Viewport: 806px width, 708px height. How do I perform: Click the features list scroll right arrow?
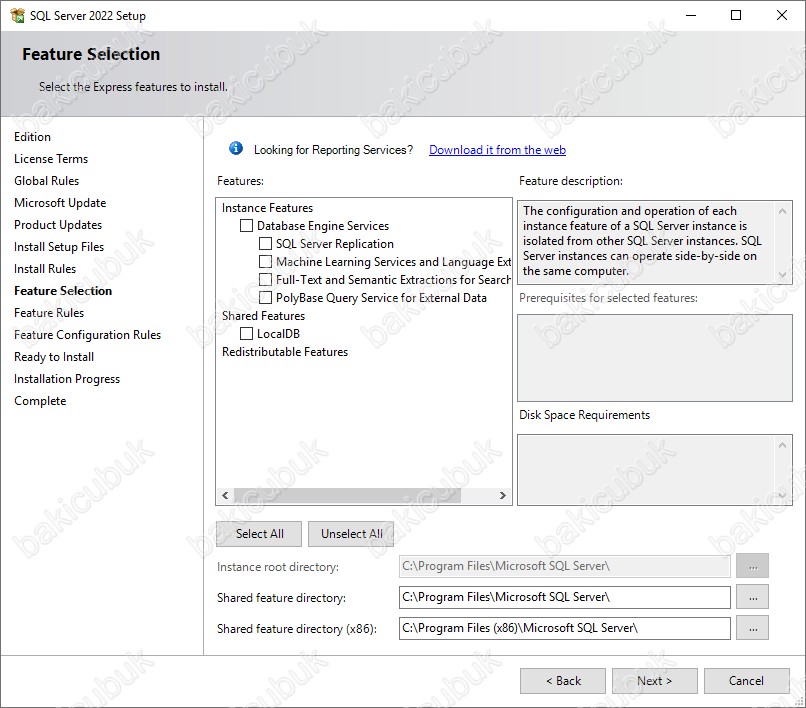click(503, 496)
